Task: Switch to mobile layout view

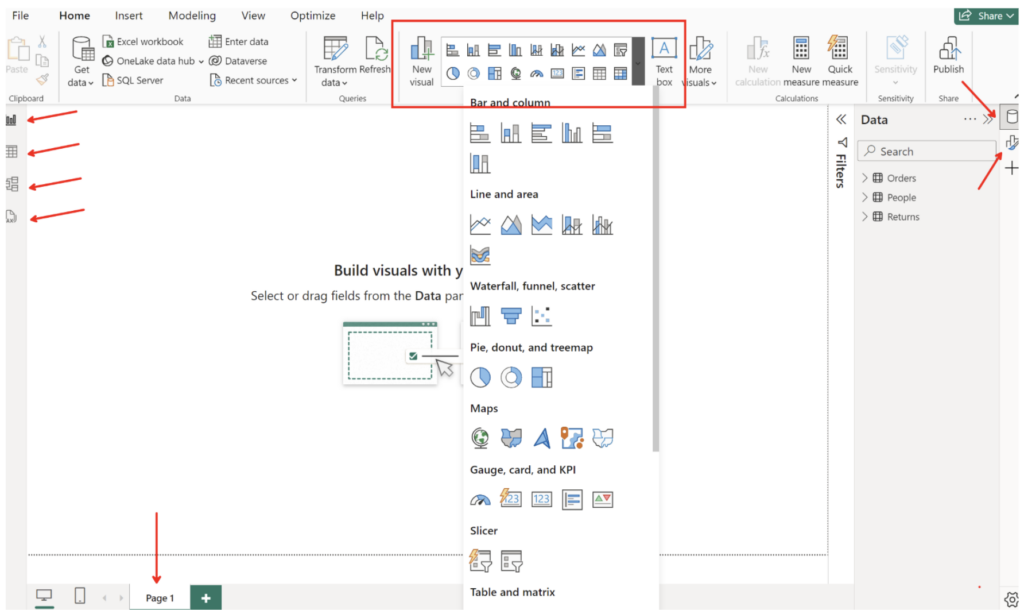Action: click(x=79, y=596)
